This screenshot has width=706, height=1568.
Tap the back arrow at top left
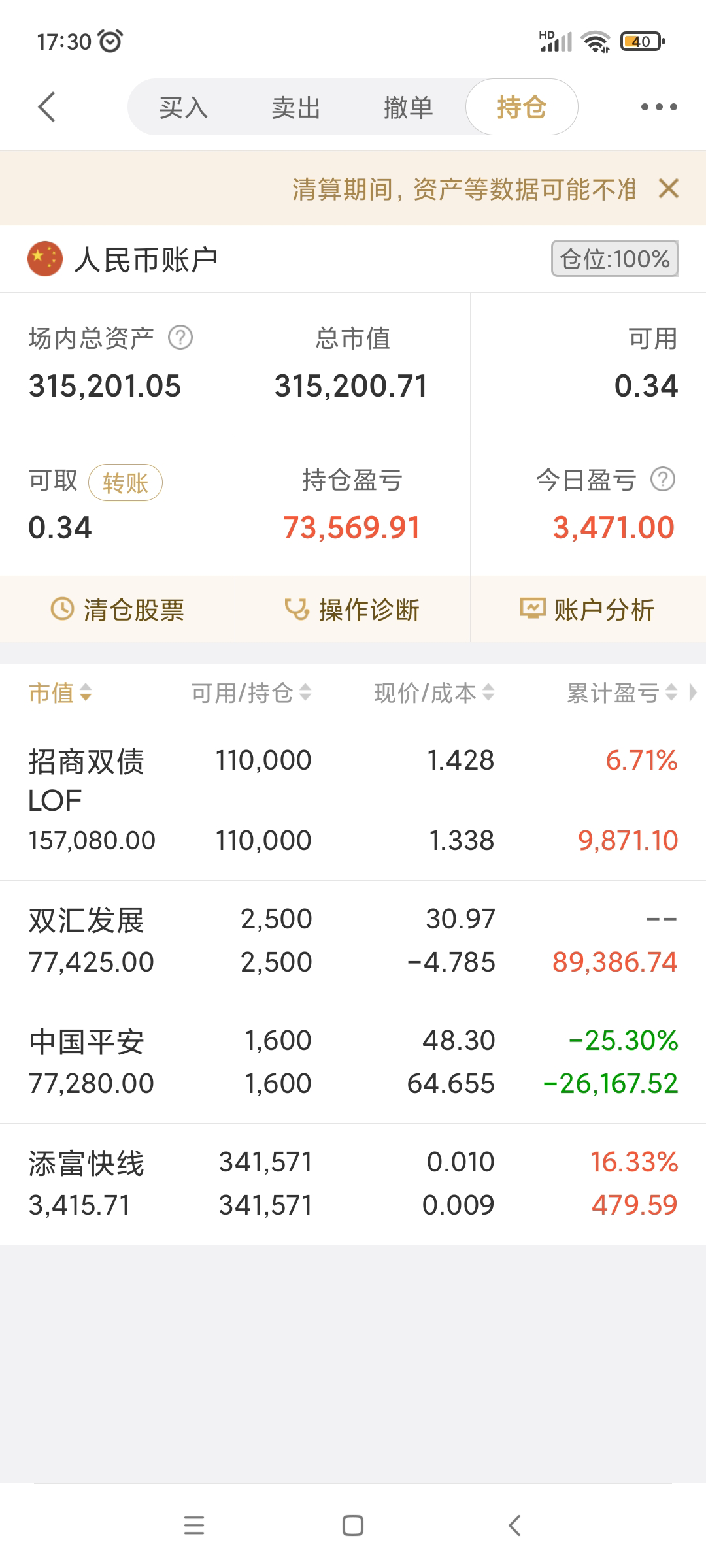point(47,107)
